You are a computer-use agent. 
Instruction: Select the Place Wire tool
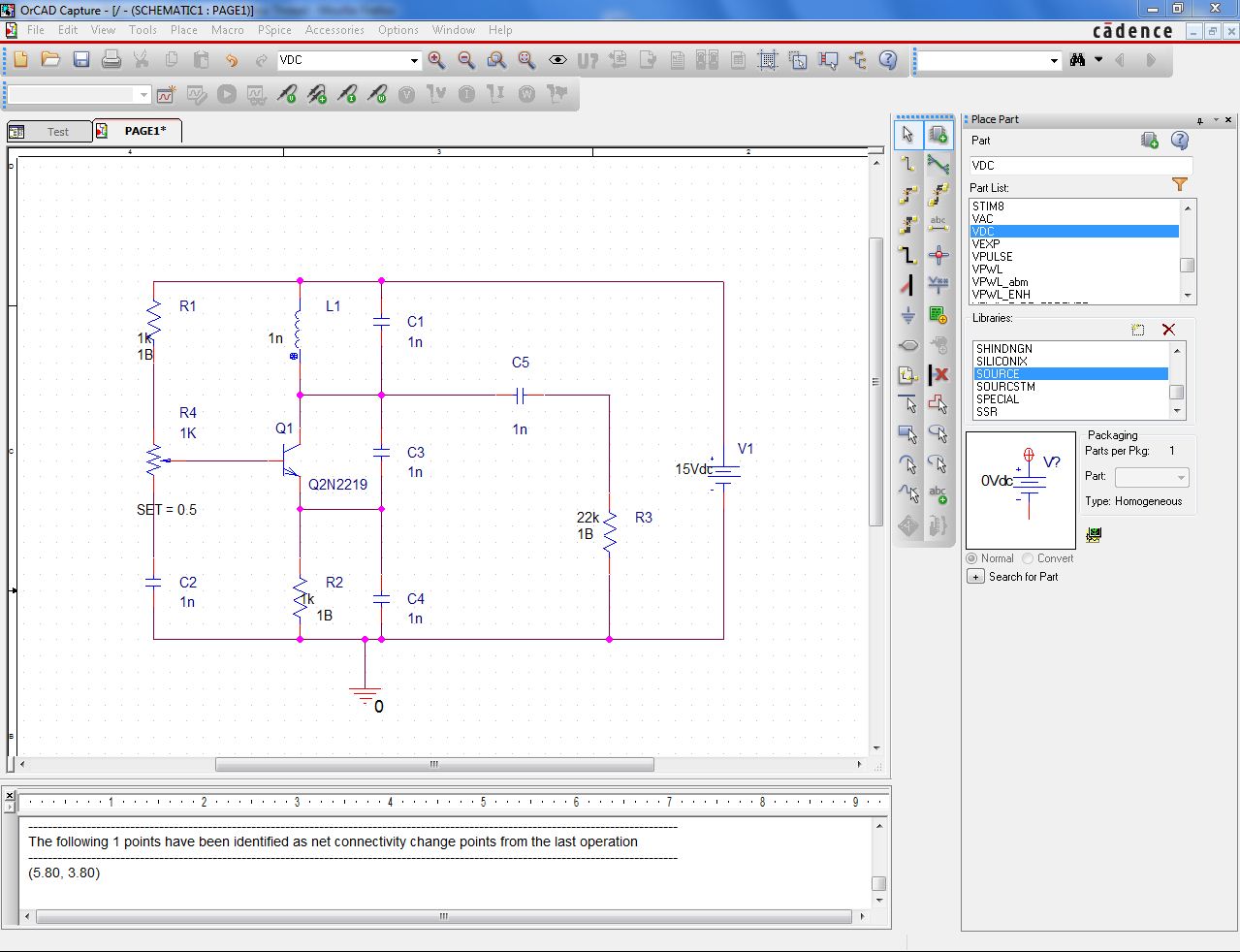click(907, 165)
